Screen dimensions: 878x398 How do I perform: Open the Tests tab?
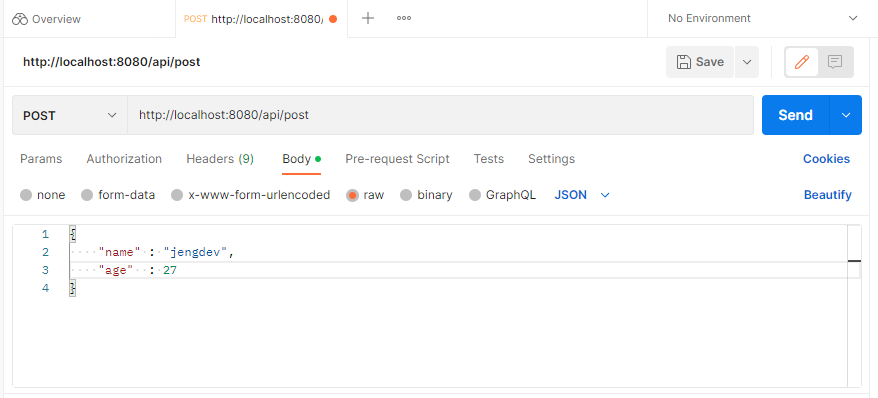pos(488,159)
